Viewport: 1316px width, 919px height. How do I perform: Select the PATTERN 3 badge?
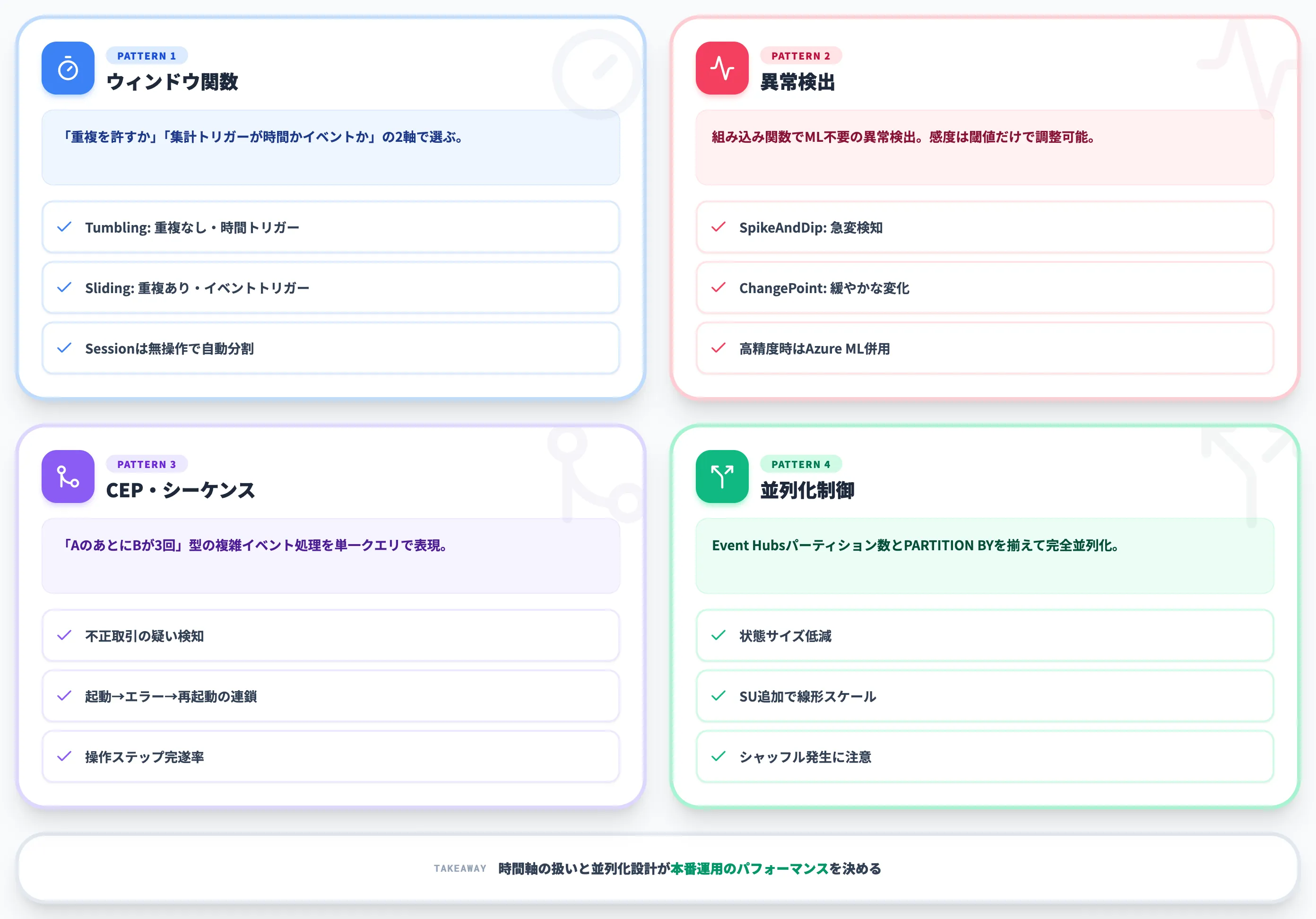[147, 464]
